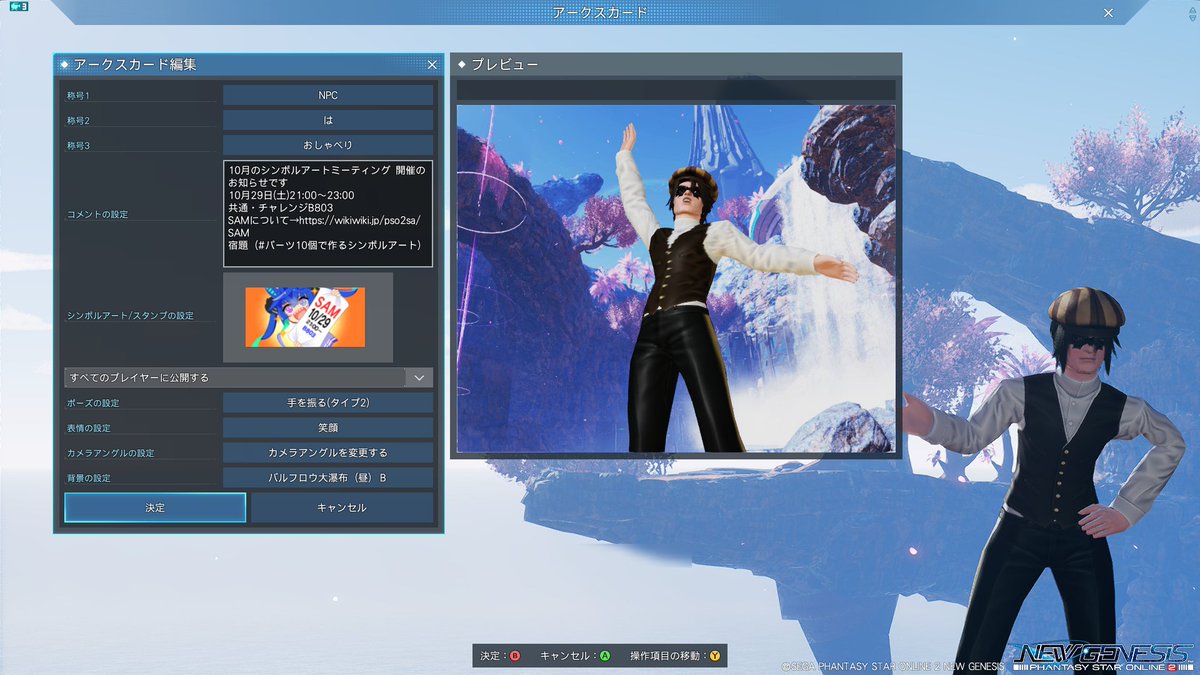
Task: Click the カメラアングルの設定 label
Action: pyautogui.click(x=110, y=453)
